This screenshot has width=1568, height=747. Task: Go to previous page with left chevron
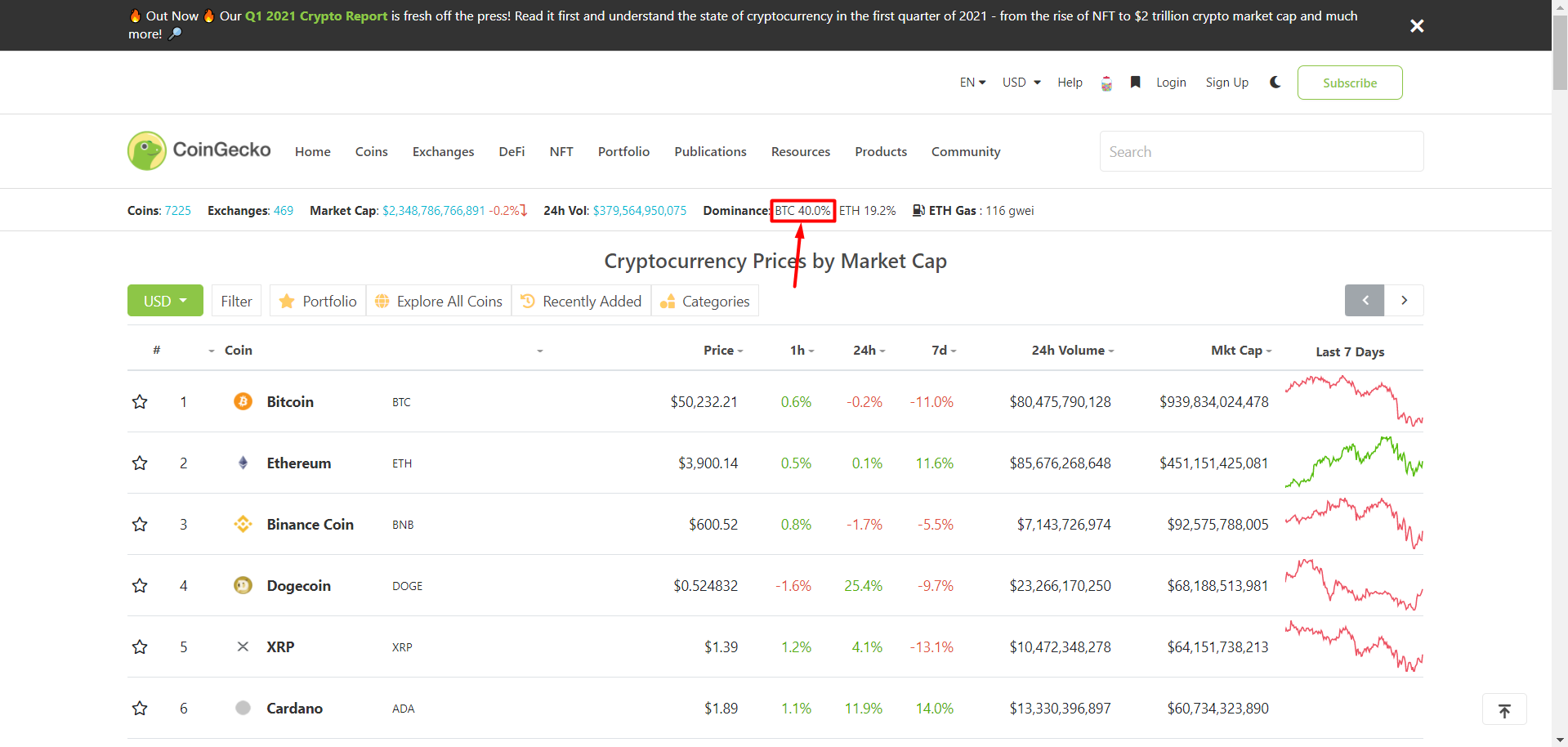[1365, 300]
